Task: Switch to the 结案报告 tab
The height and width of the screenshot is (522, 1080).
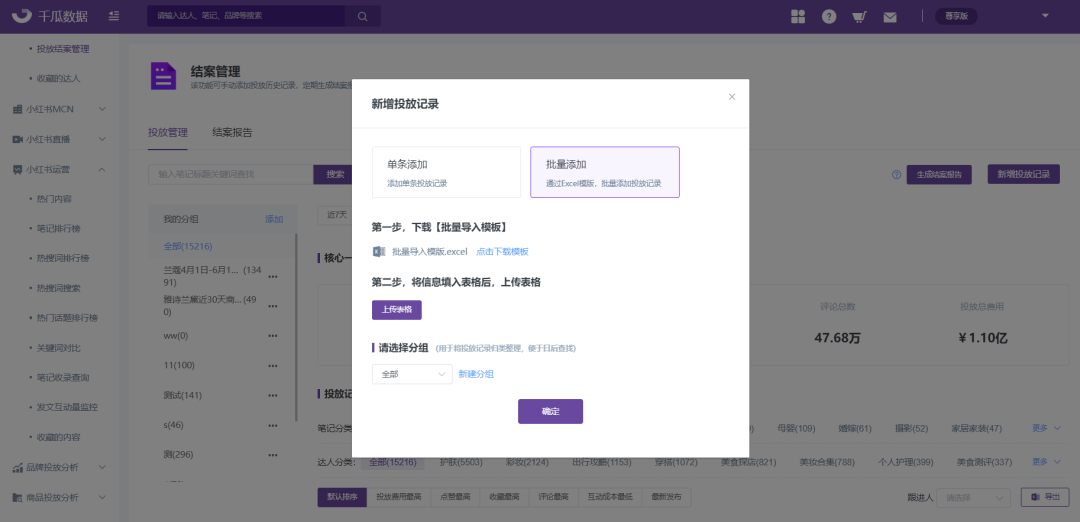Action: (x=232, y=133)
